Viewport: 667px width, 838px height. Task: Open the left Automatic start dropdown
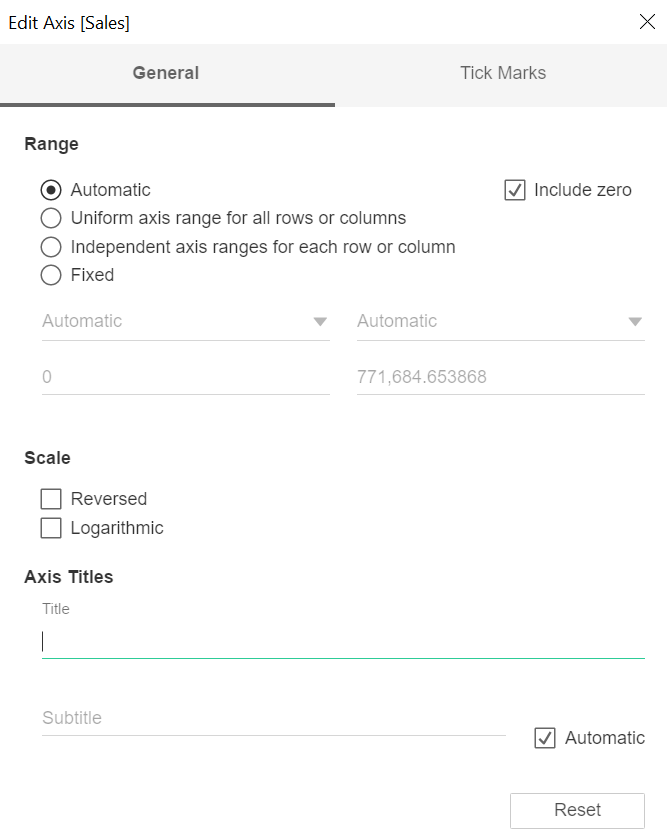[185, 321]
